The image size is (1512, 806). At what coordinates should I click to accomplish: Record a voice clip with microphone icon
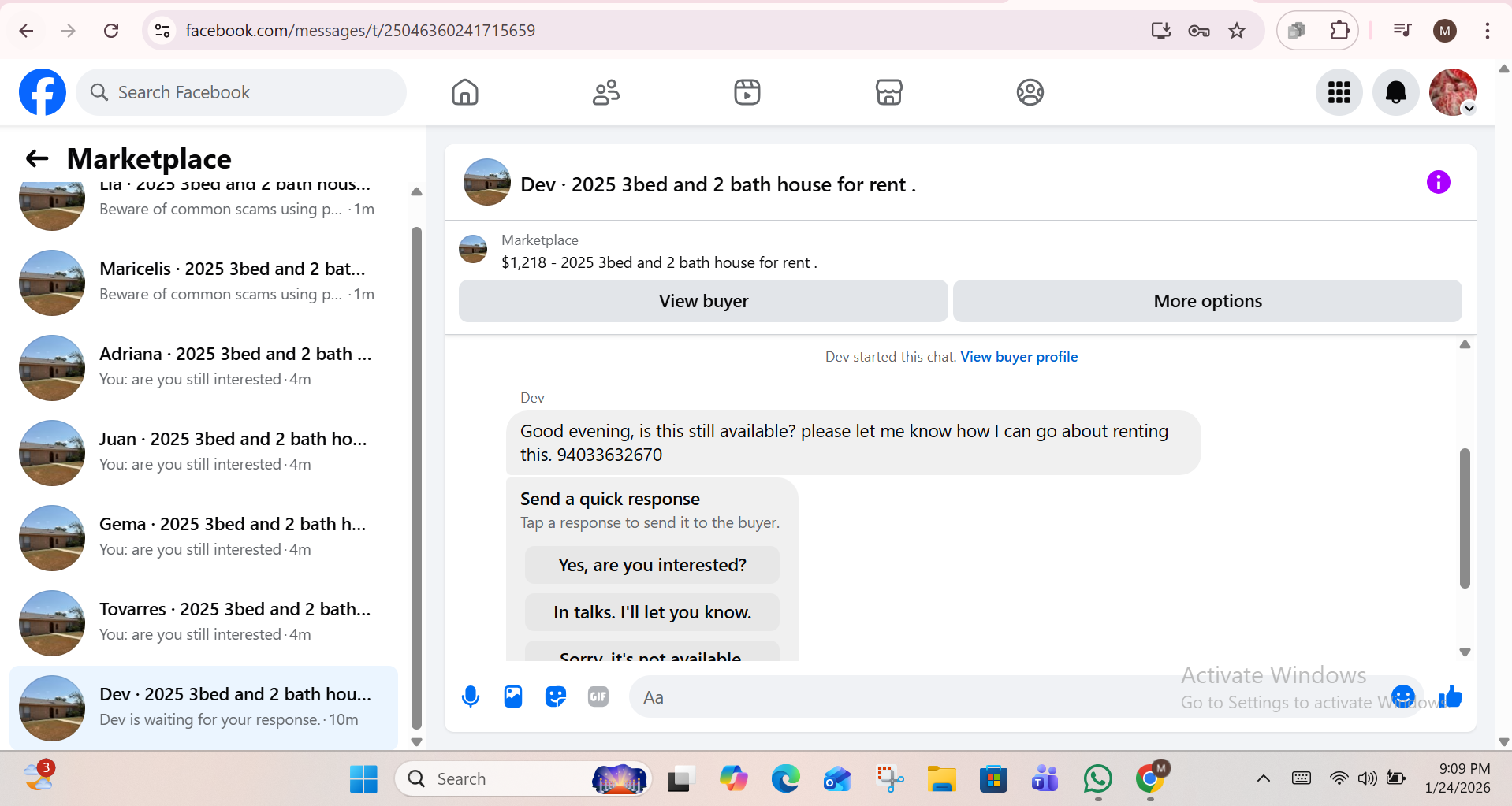coord(471,696)
